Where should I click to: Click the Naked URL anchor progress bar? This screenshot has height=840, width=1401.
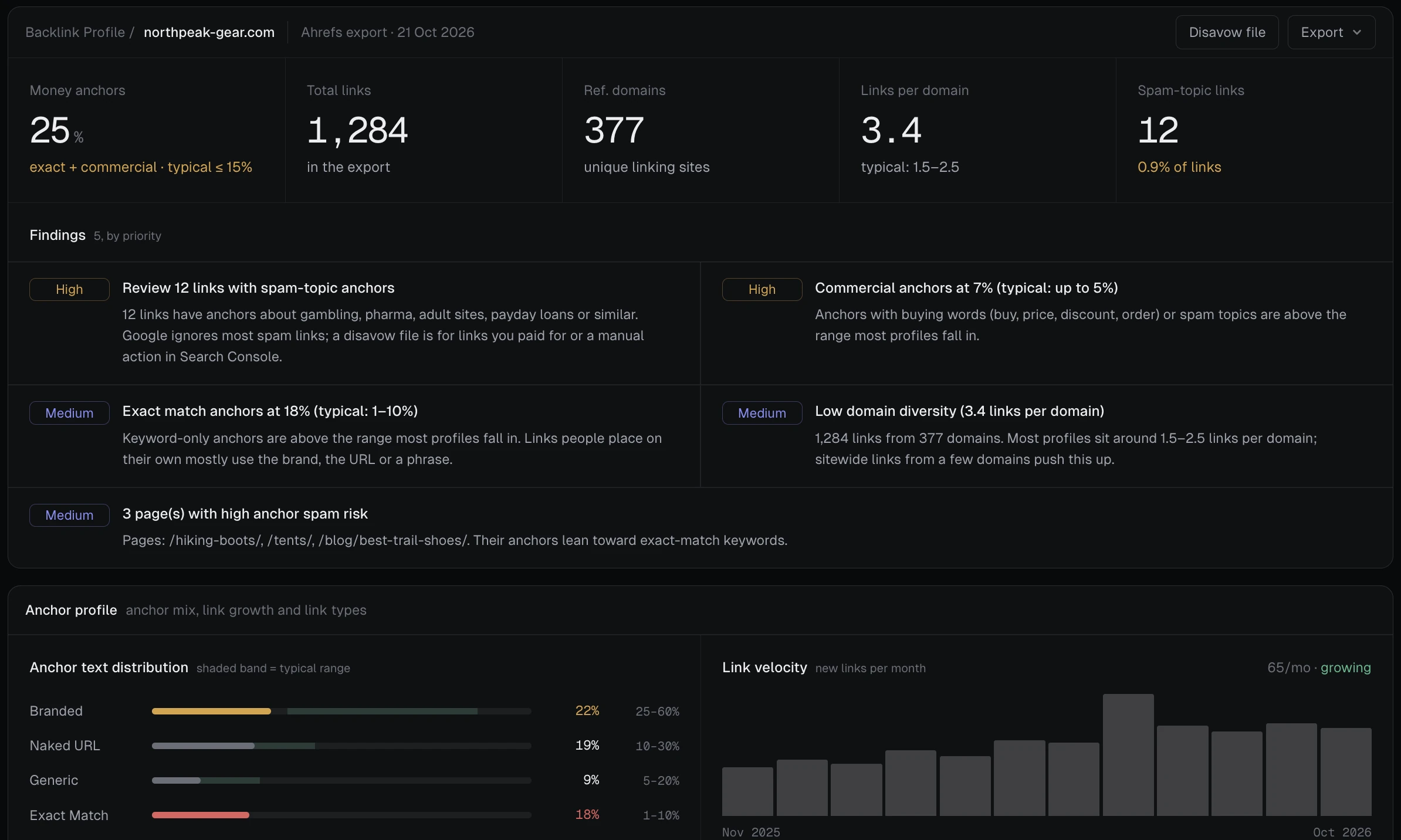(x=341, y=746)
